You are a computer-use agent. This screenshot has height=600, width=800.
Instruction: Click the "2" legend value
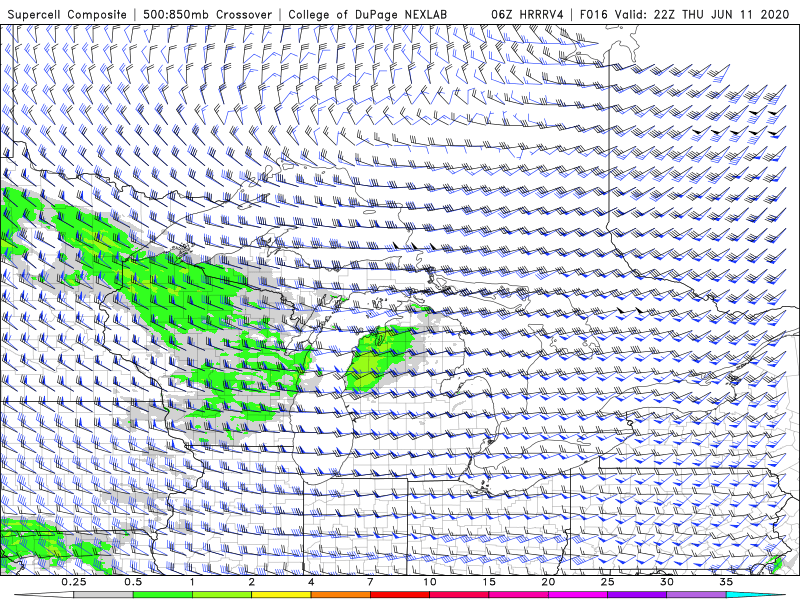point(252,582)
